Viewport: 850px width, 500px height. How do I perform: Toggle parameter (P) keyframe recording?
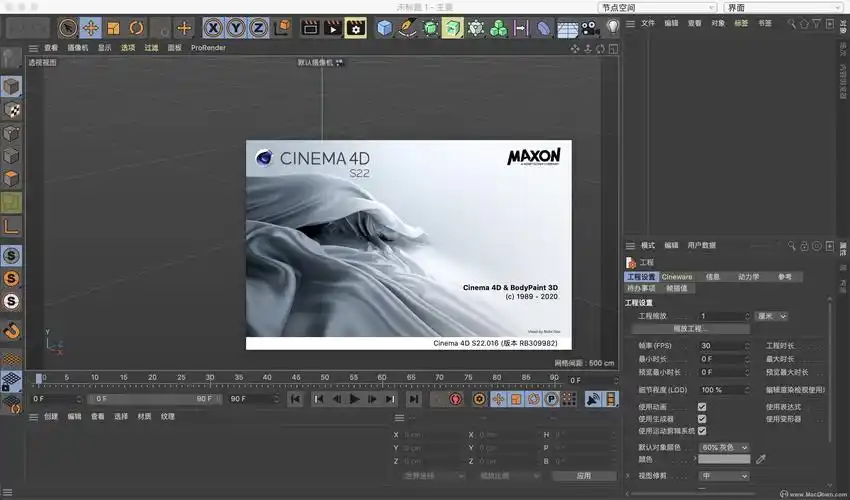coord(551,399)
